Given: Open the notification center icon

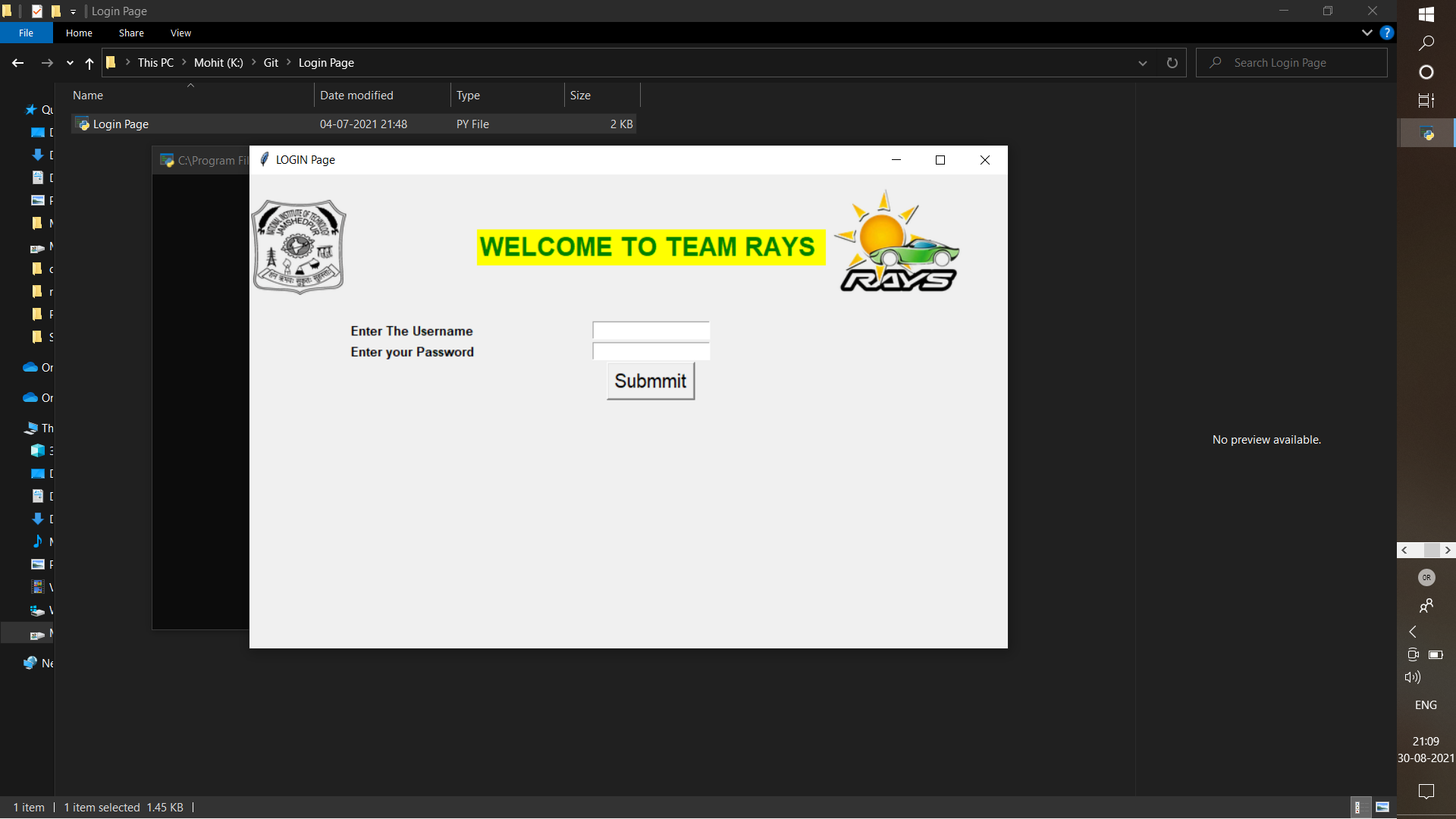Looking at the screenshot, I should click(x=1426, y=792).
